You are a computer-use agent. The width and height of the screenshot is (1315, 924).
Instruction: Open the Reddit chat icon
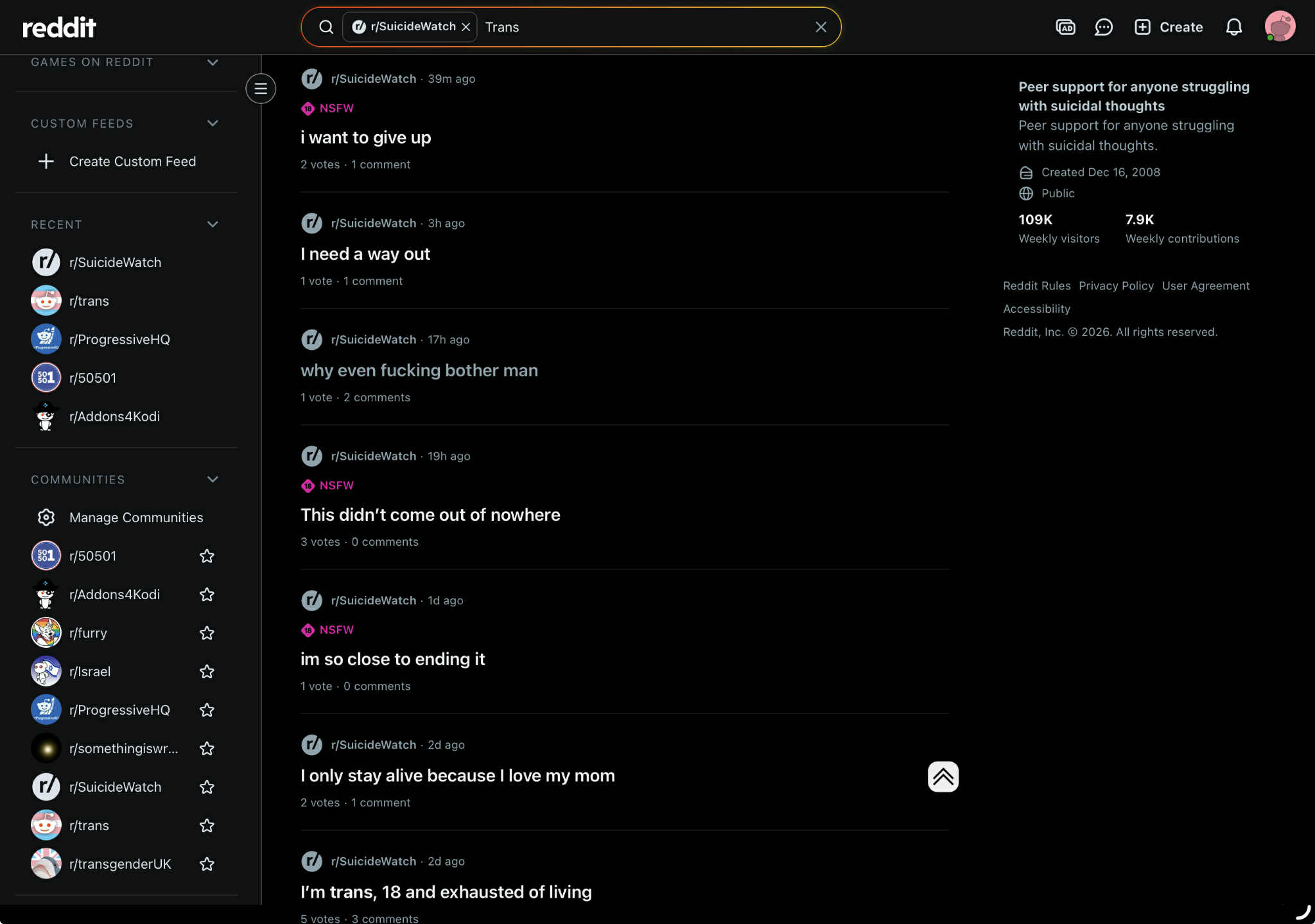click(1103, 27)
